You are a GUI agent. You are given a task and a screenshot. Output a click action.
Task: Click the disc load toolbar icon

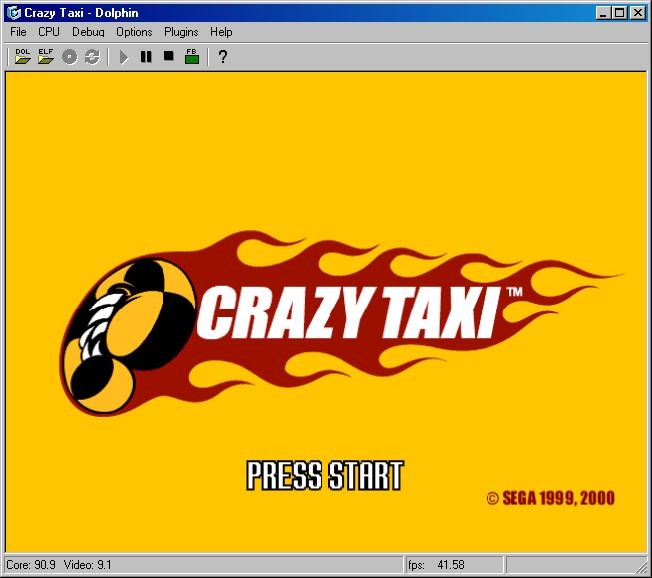tap(69, 57)
